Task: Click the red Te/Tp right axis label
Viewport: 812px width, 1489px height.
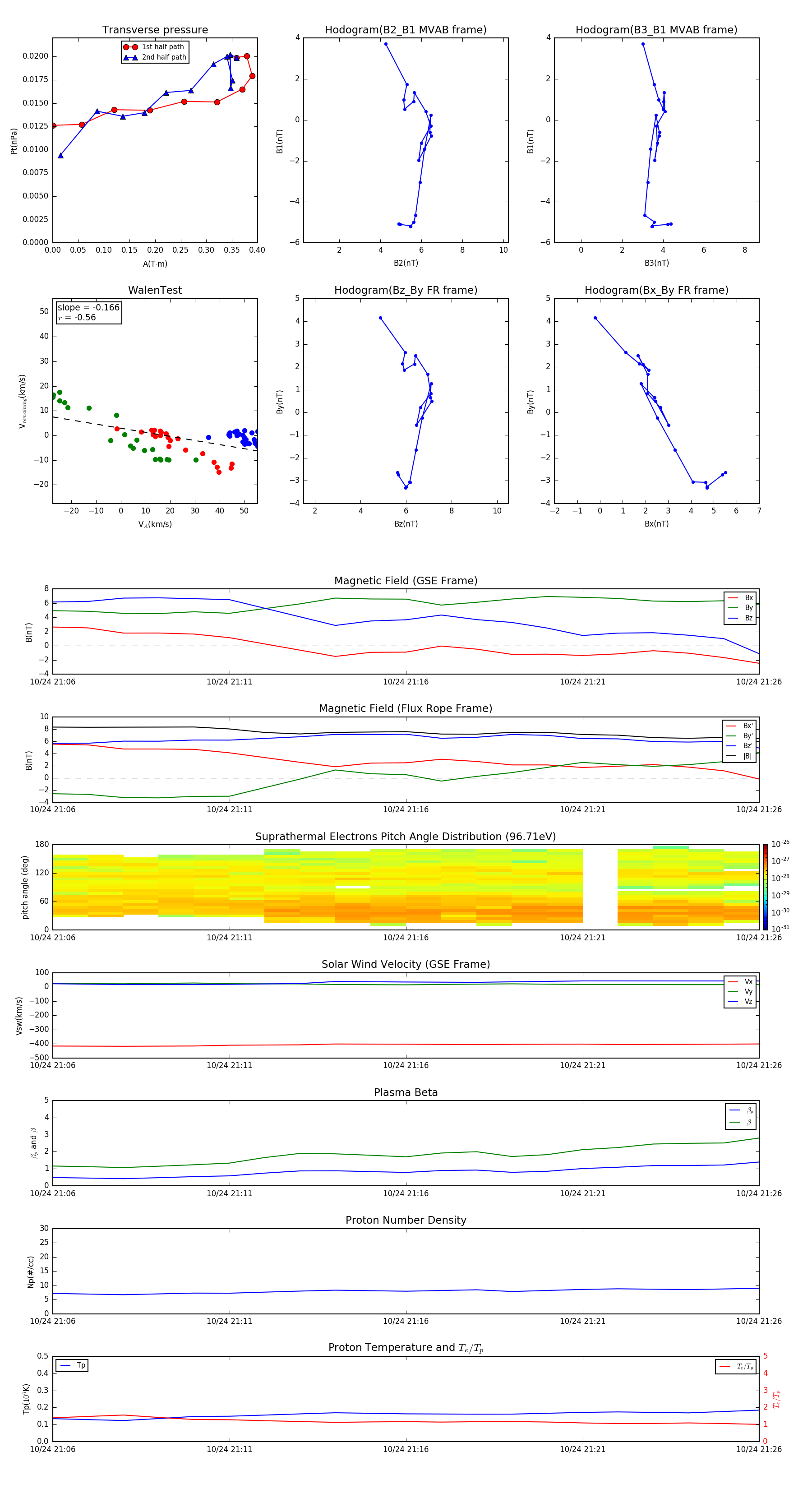Action: click(x=777, y=1399)
